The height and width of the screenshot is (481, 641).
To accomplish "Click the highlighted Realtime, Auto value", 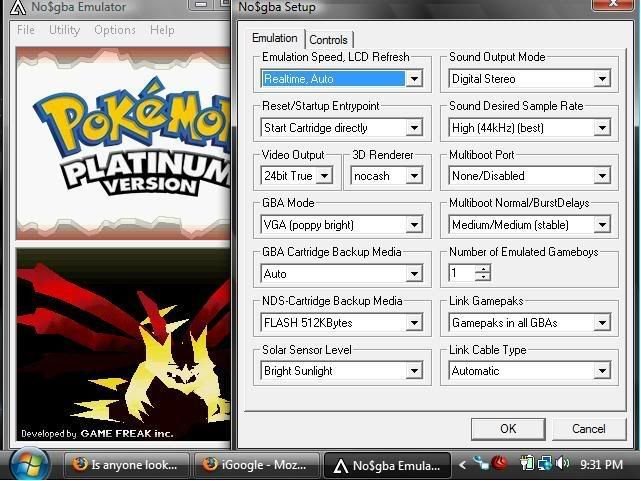I will [x=333, y=78].
